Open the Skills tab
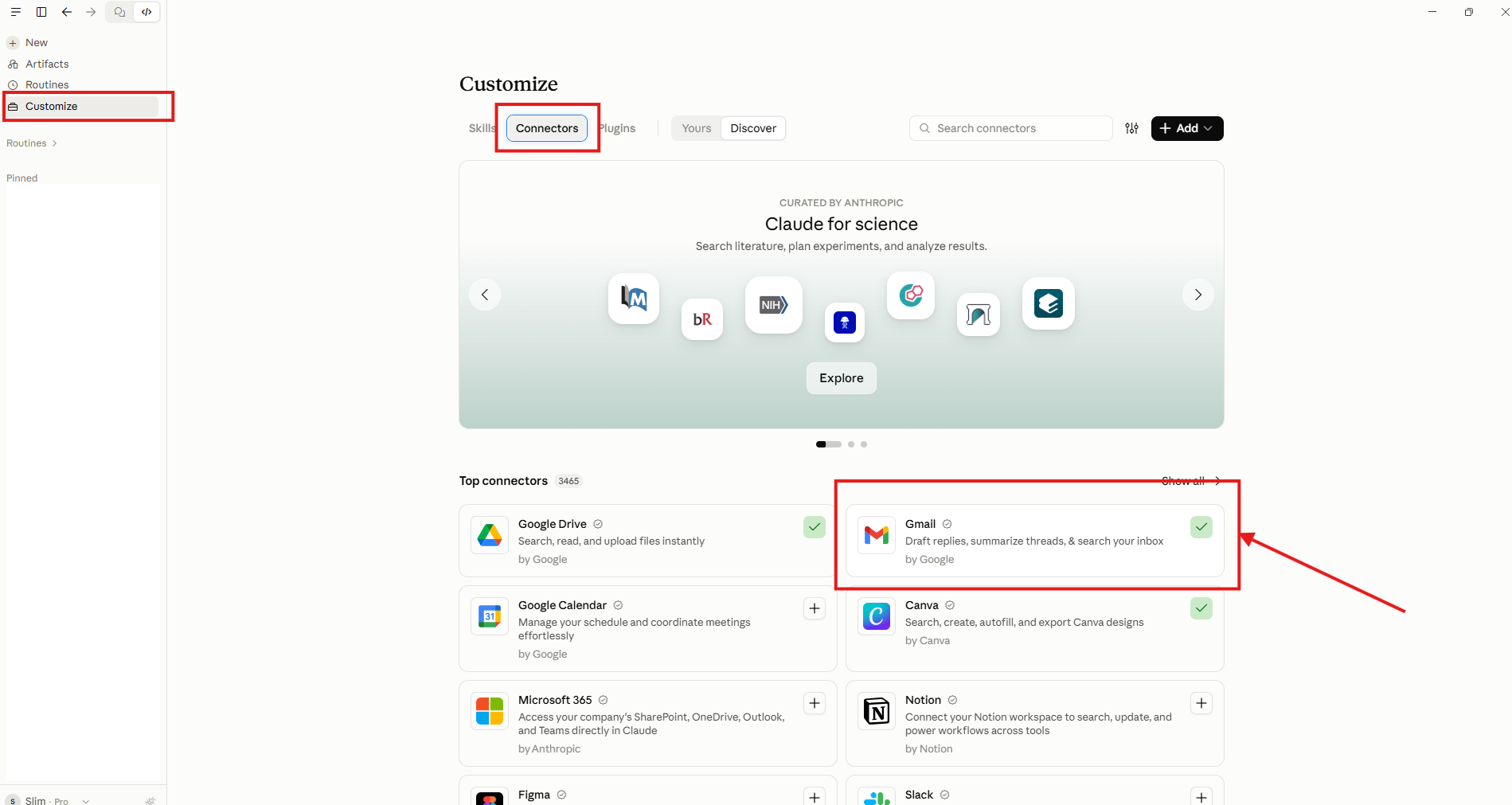1512x805 pixels. click(x=482, y=128)
